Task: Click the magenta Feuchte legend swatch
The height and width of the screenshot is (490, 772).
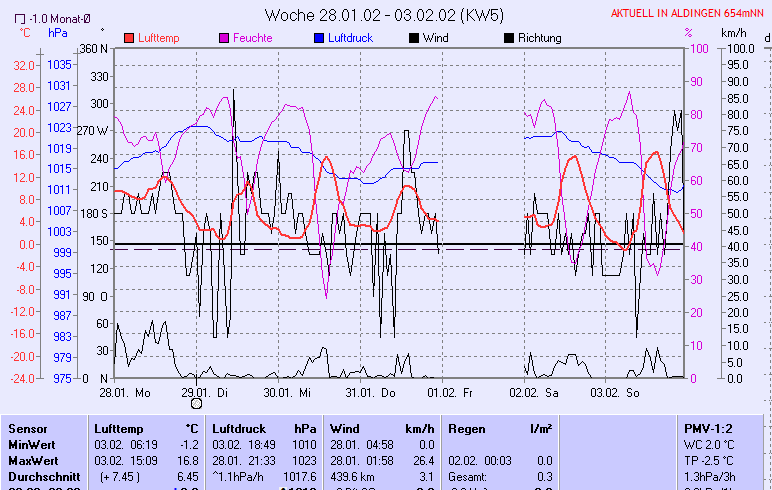Action: 224,38
